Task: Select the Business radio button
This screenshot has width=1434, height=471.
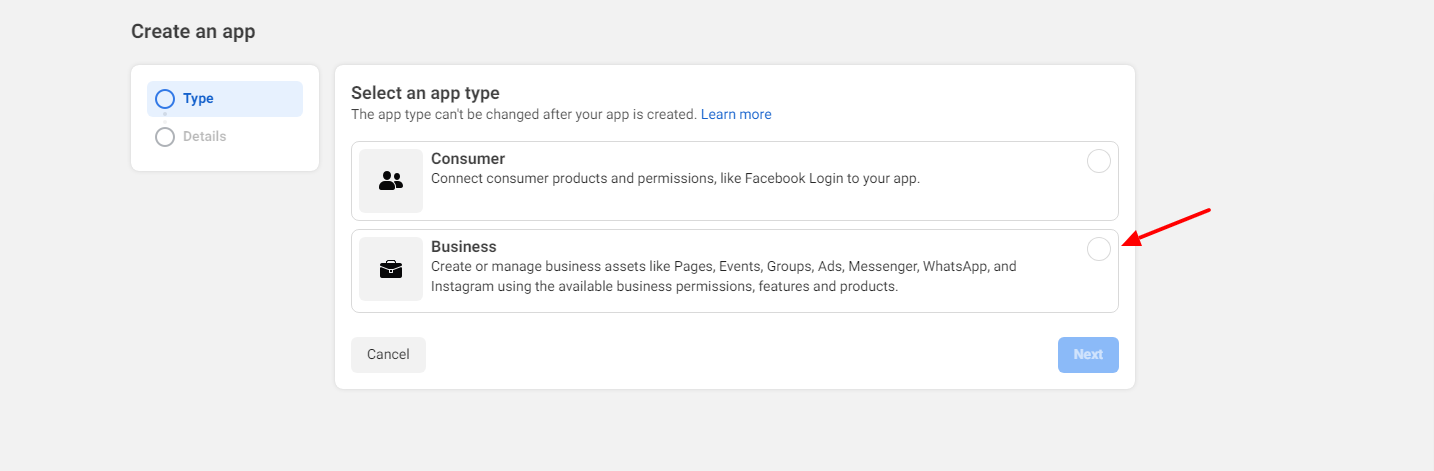Action: (1098, 249)
